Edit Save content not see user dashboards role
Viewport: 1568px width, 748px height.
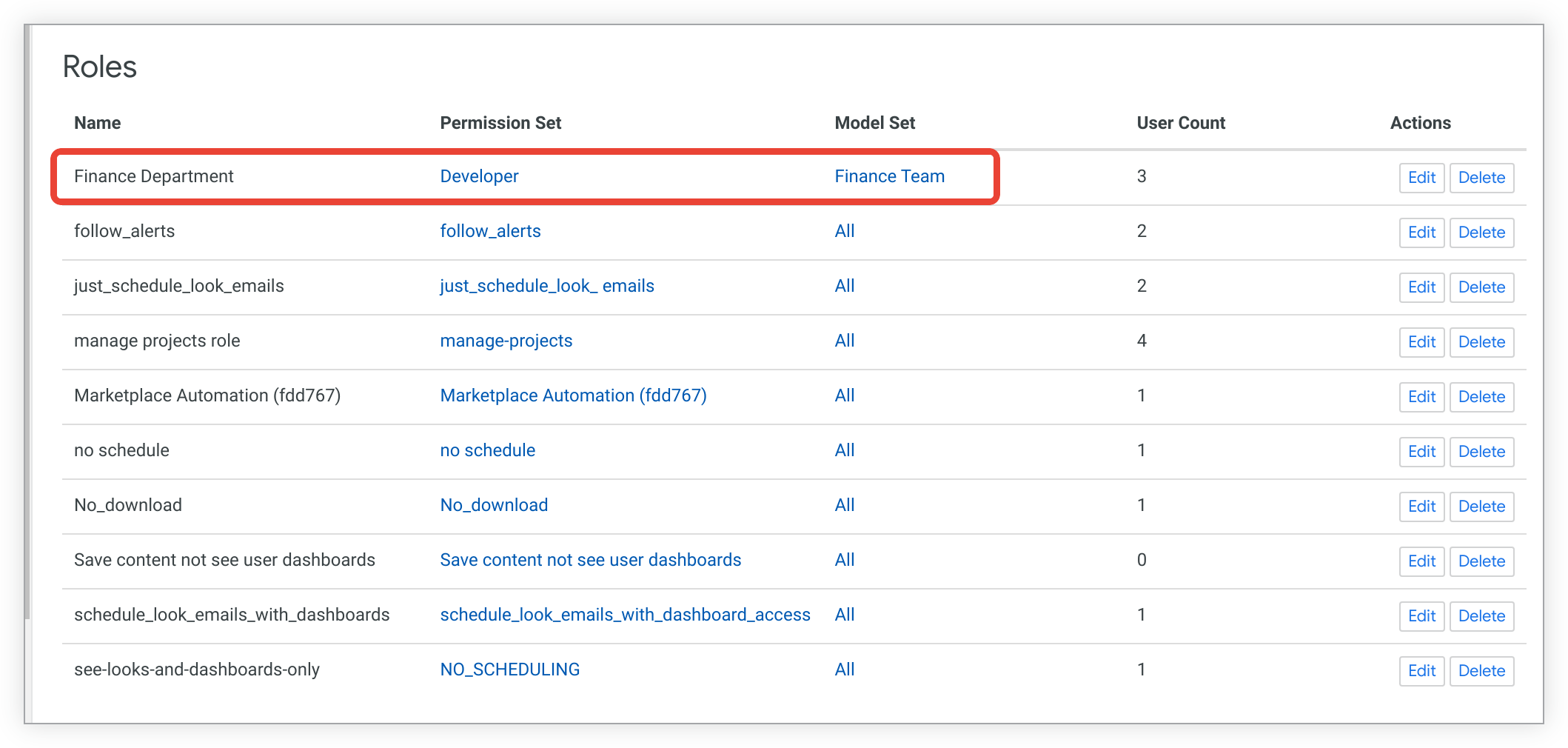1421,561
